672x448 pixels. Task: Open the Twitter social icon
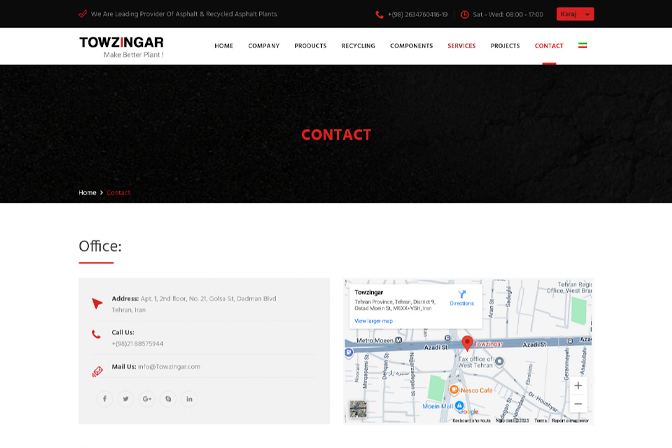click(126, 399)
